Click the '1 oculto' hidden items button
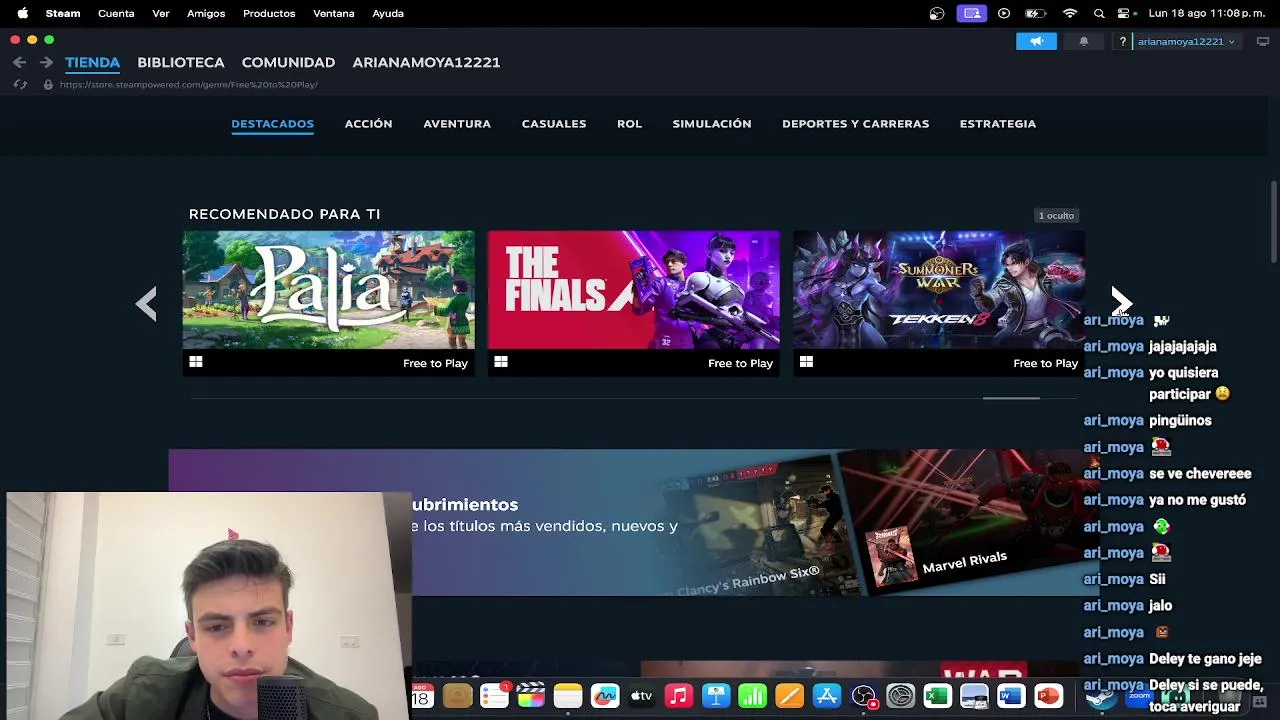Screen dimensions: 1280x720 click(1056, 215)
